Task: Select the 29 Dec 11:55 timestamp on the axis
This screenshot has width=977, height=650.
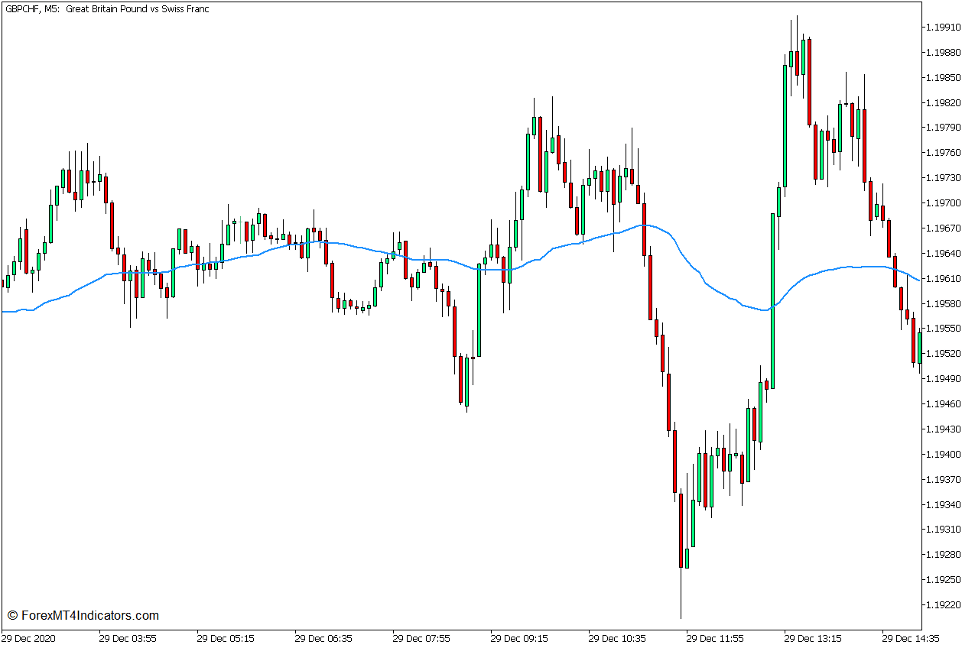Action: (716, 637)
